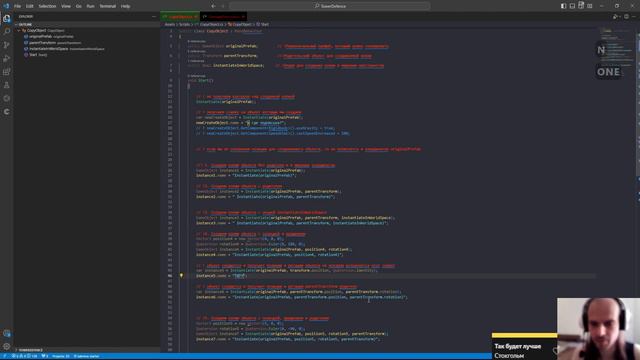Screen dimensions: 640x360
Task: Toggle the secondary side bar layout icon
Action: coord(581,6)
